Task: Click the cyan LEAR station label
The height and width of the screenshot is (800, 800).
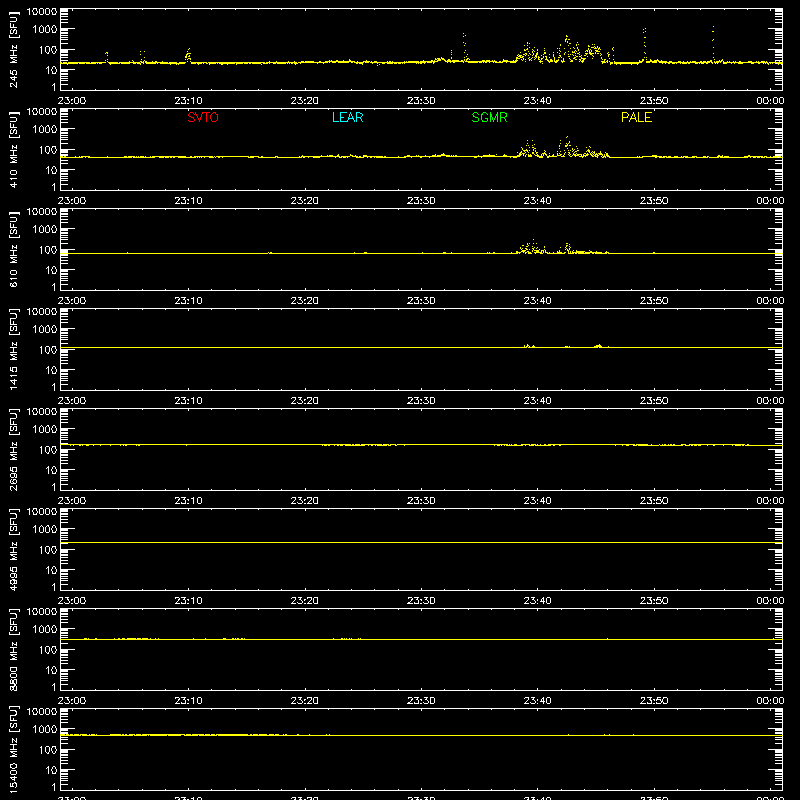Action: click(x=347, y=117)
